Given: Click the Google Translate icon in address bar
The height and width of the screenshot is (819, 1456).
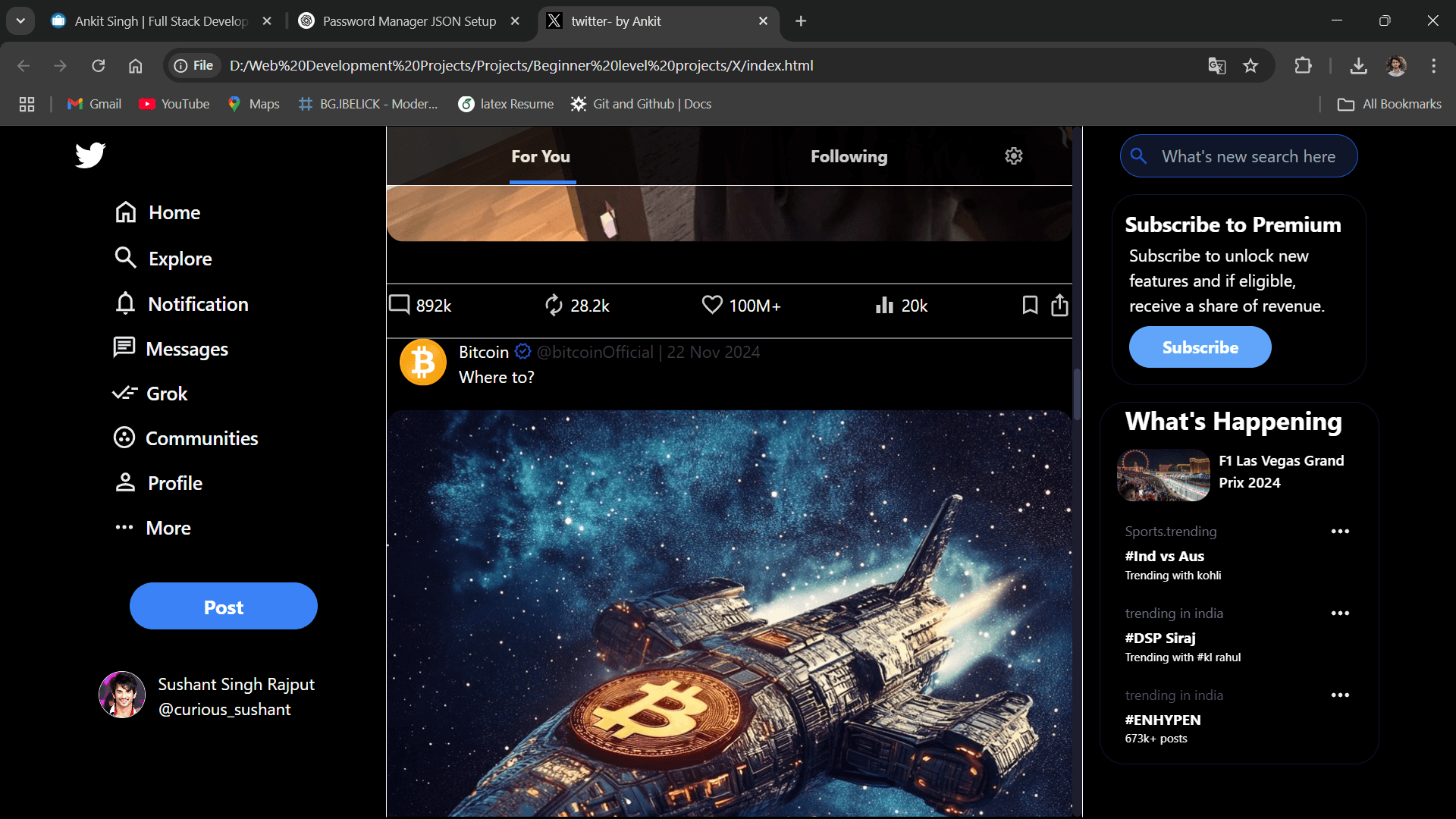Looking at the screenshot, I should pyautogui.click(x=1217, y=66).
